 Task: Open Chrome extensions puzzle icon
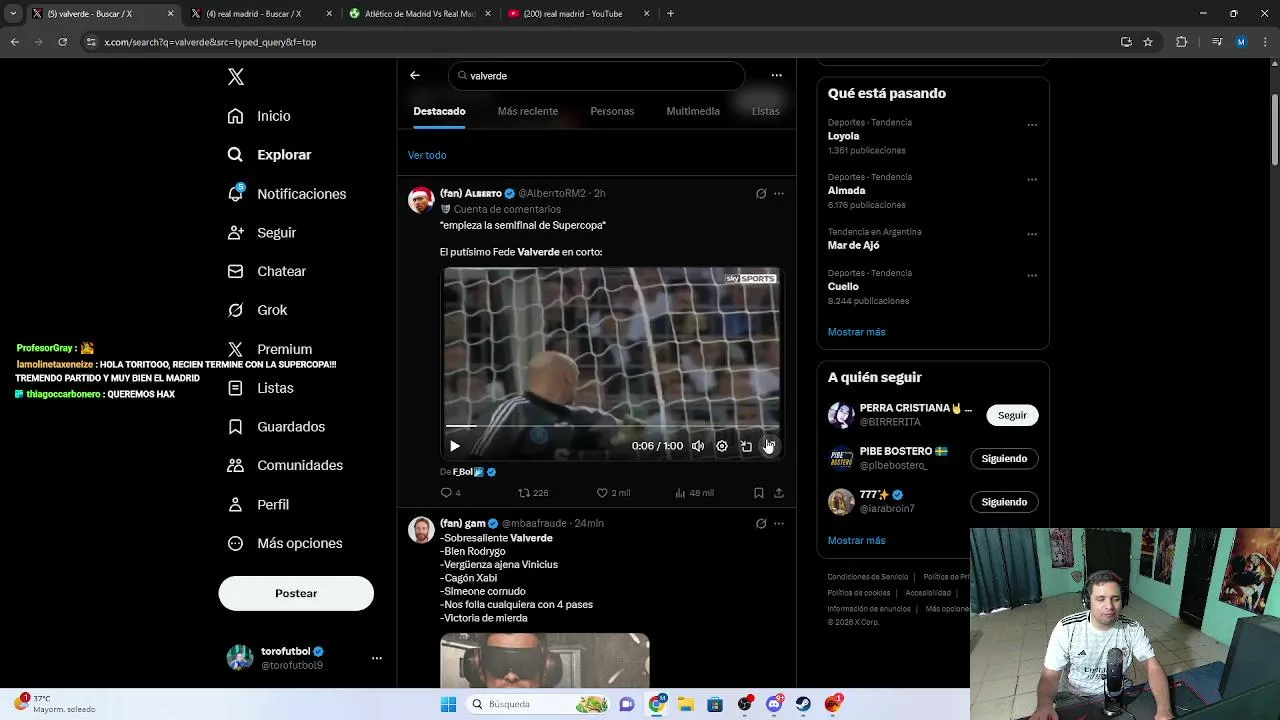click(1181, 42)
